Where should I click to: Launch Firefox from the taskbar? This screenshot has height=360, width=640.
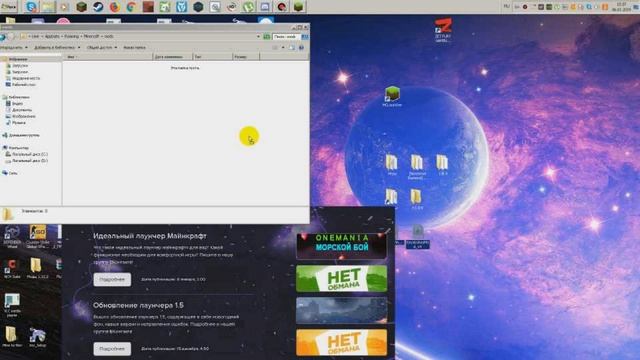(115, 7)
